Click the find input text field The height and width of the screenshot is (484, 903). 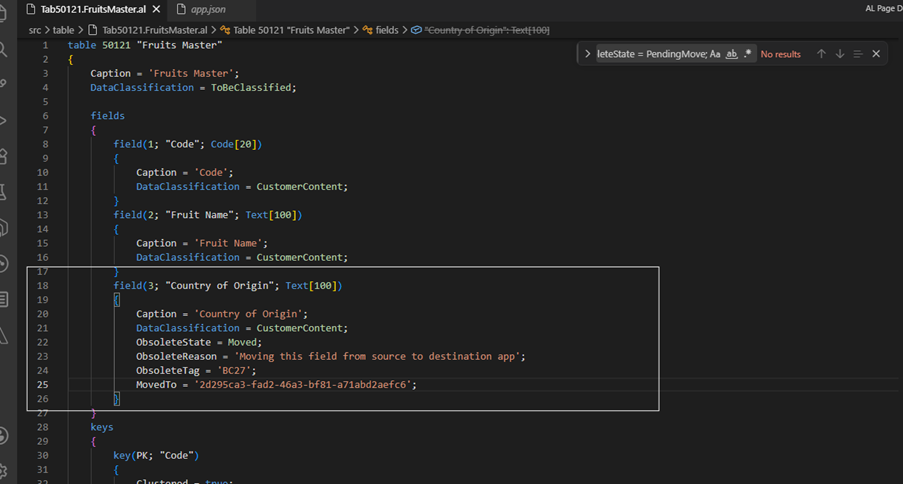[x=652, y=54]
